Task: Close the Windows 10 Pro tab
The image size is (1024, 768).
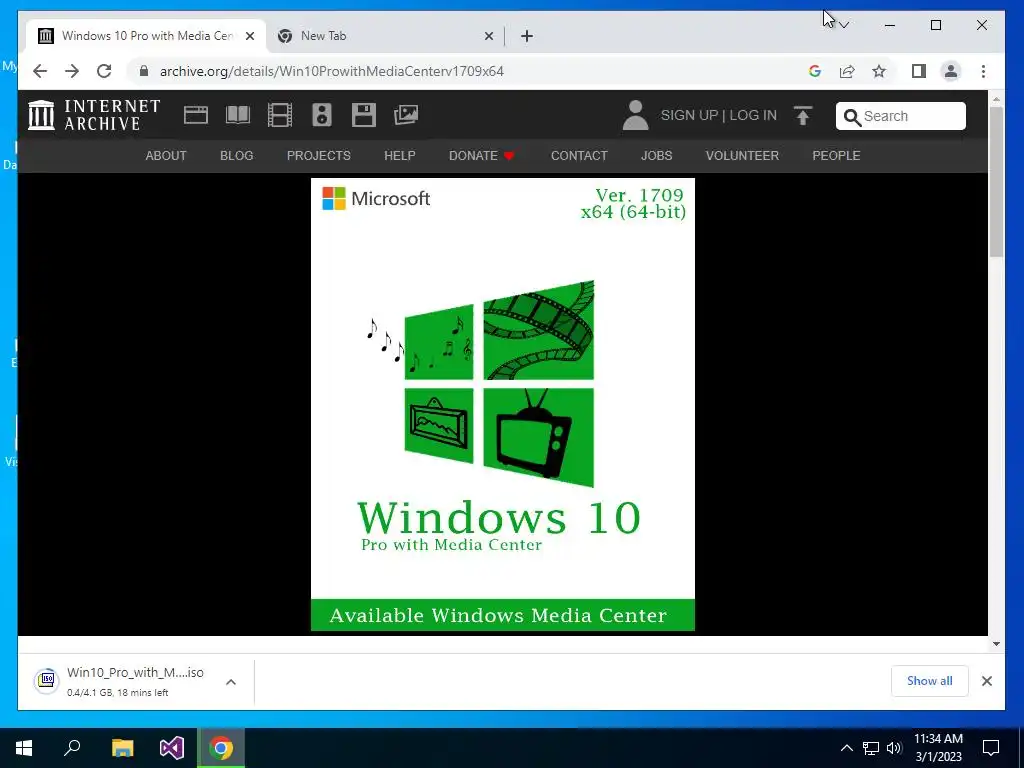Action: (249, 36)
